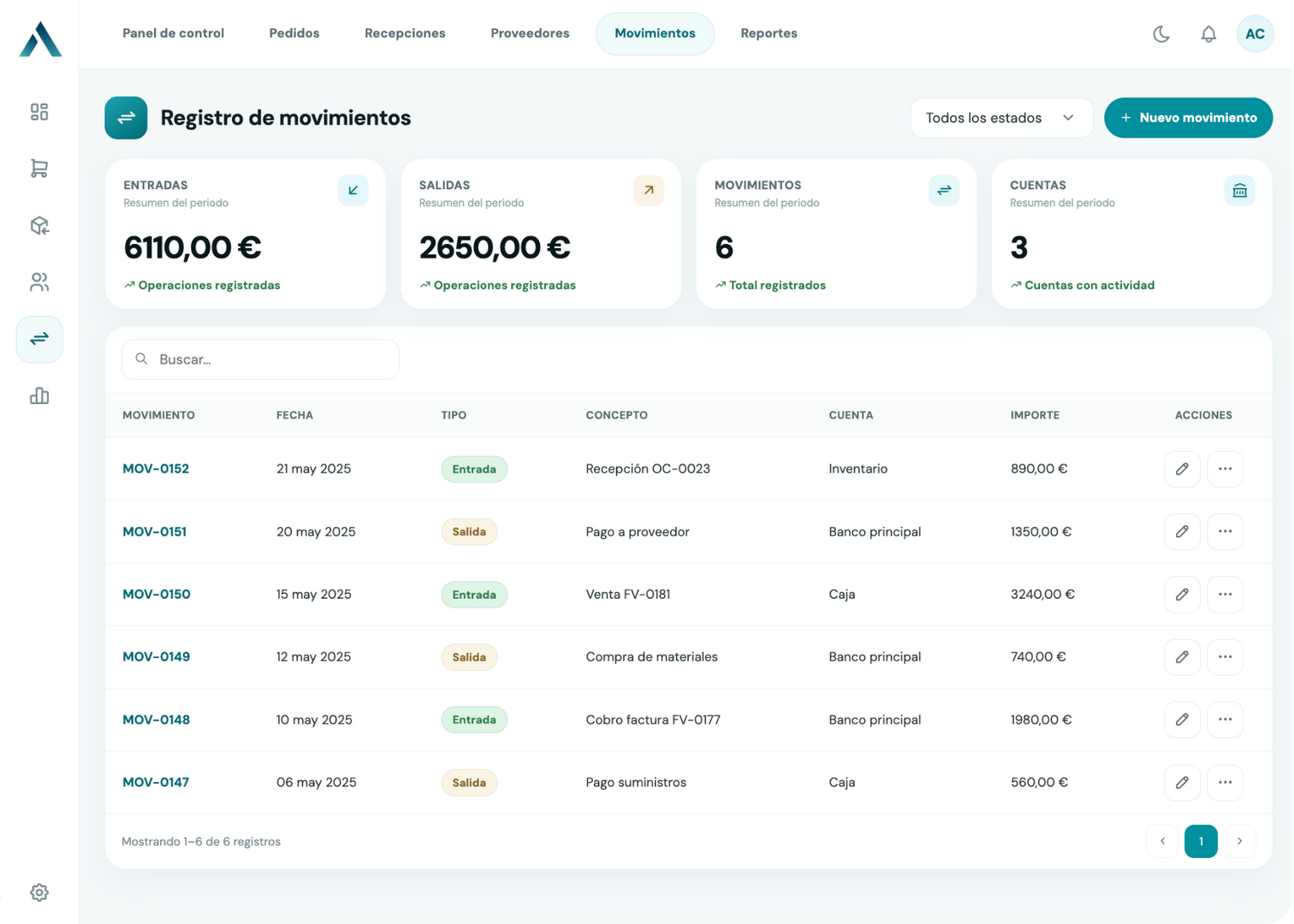Open more actions for MOV-0148
Viewport: 1294px width, 924px height.
click(x=1225, y=720)
